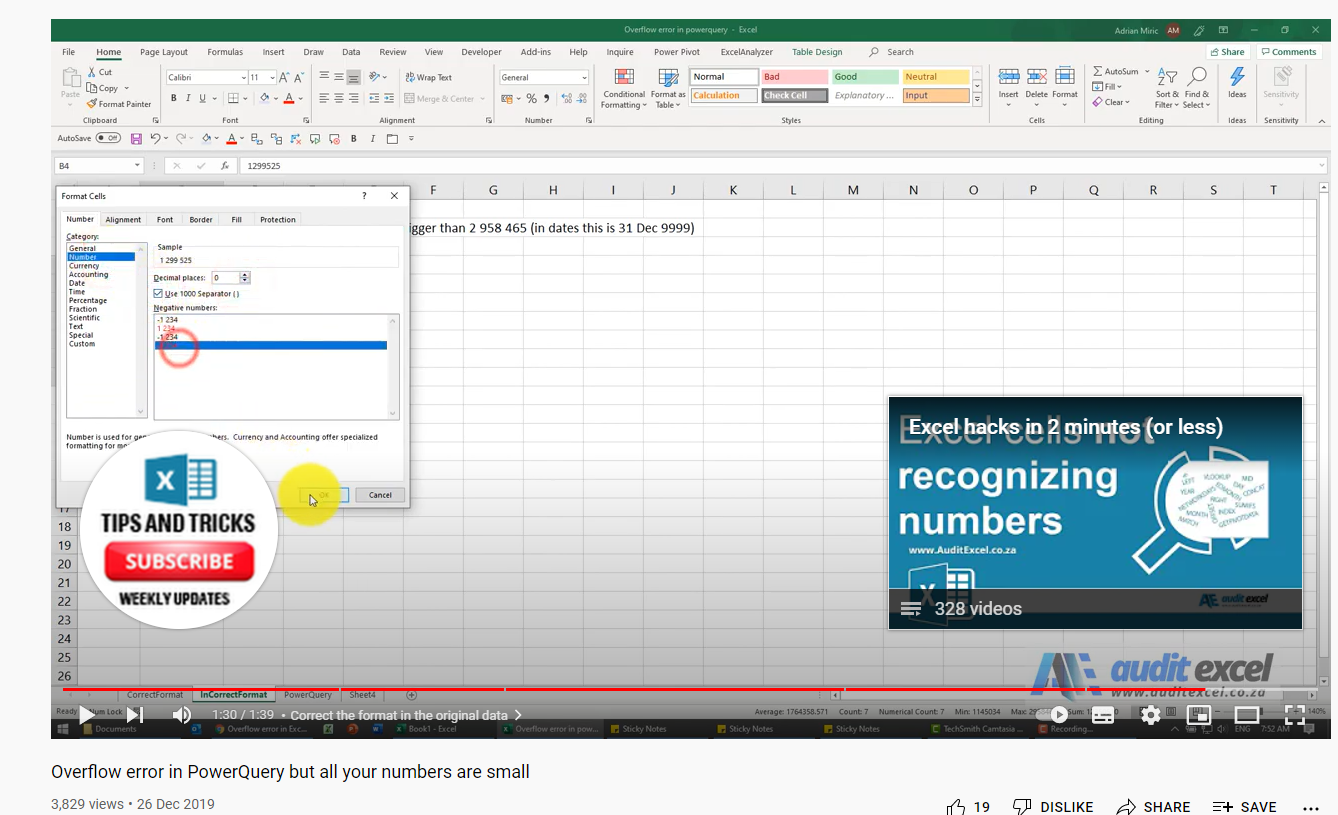Open the Table Design ribbon tab
Viewport: 1338px width, 815px height.
(817, 52)
